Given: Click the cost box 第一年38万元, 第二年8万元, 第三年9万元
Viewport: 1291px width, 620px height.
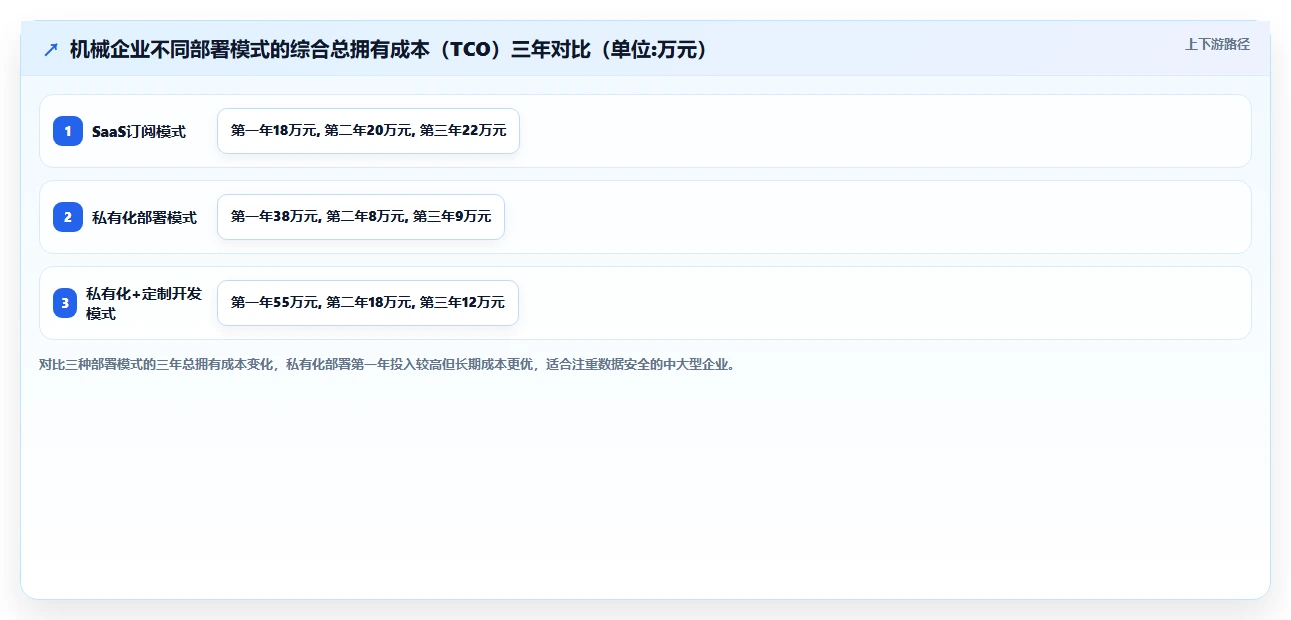Looking at the screenshot, I should pos(361,217).
